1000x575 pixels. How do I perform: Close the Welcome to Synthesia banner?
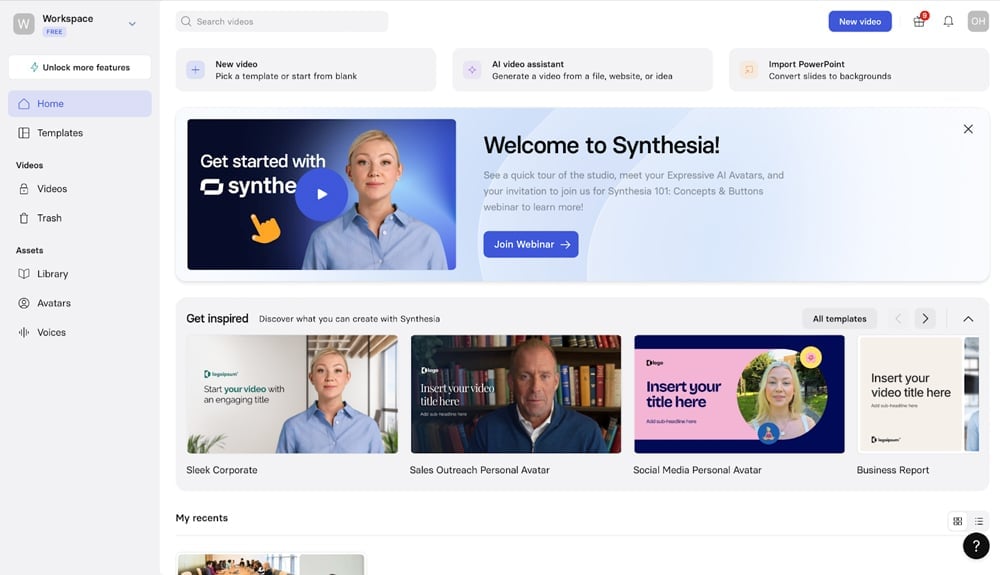(968, 129)
